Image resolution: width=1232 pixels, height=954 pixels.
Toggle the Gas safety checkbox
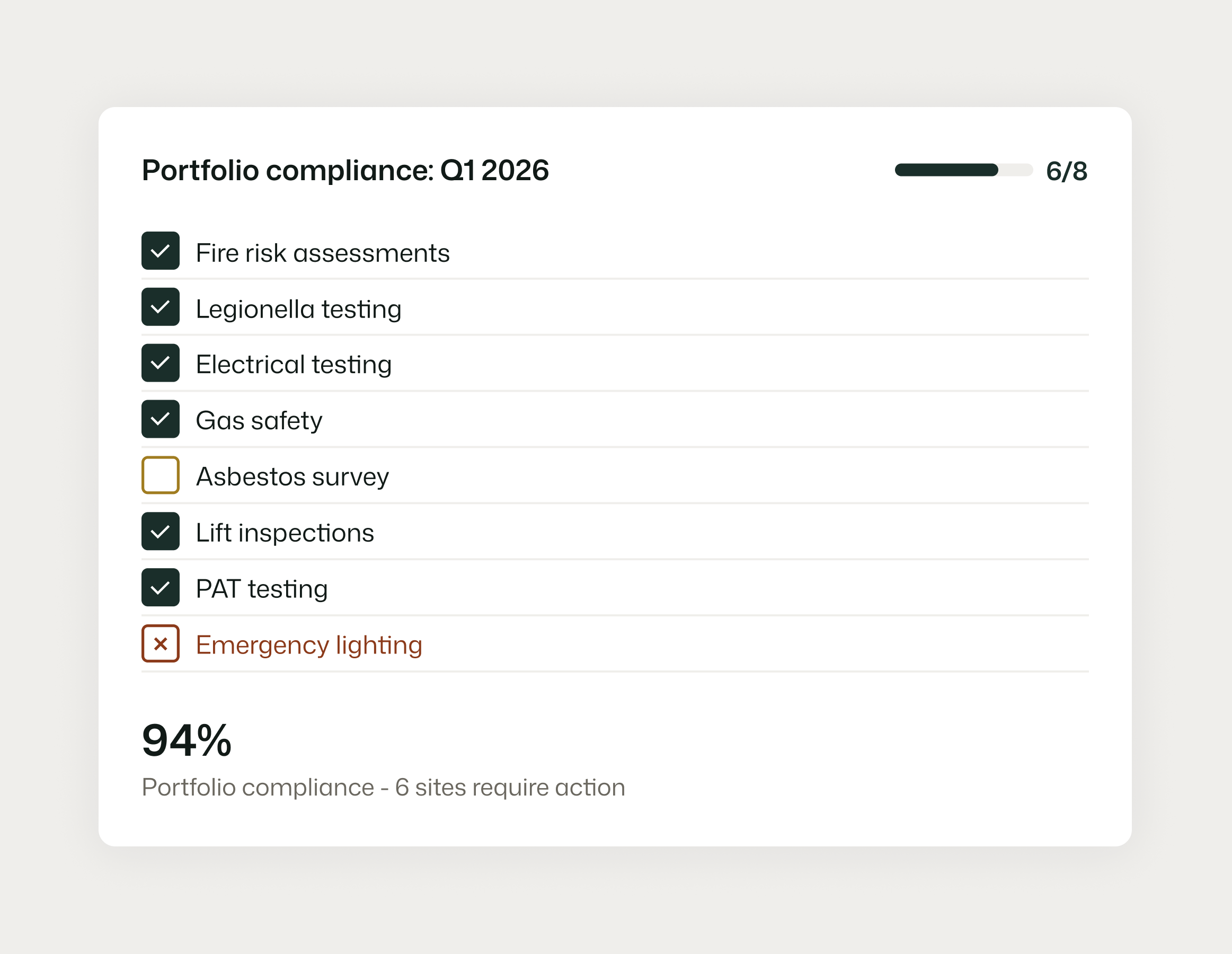coord(160,419)
